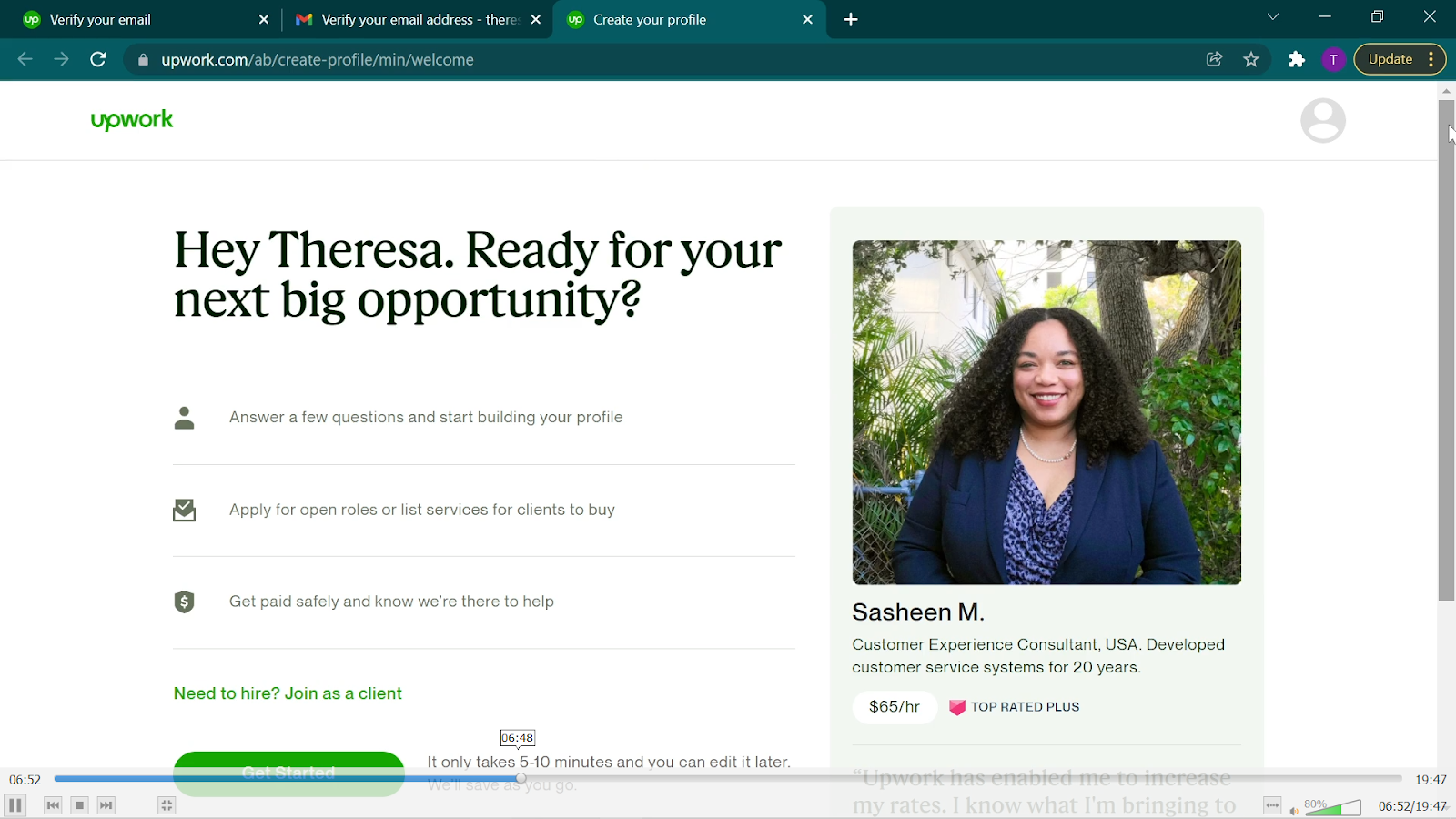Click the 06:52 elapsed time label
1456x819 pixels.
[x=25, y=780]
